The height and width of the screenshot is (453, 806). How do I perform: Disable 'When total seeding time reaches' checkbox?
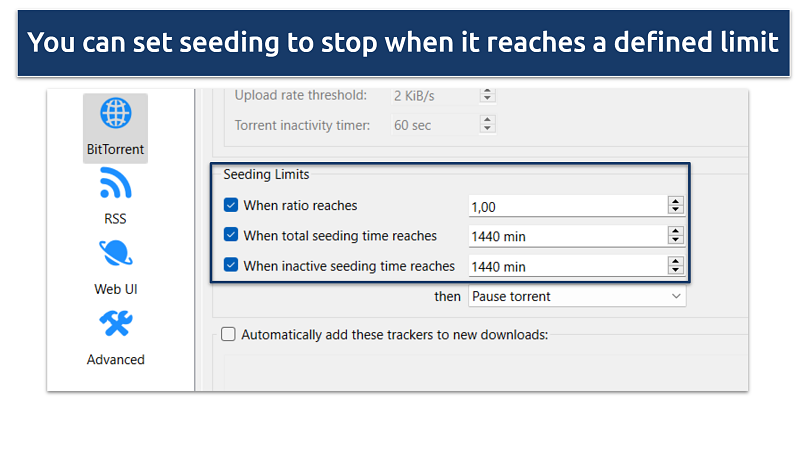click(232, 236)
